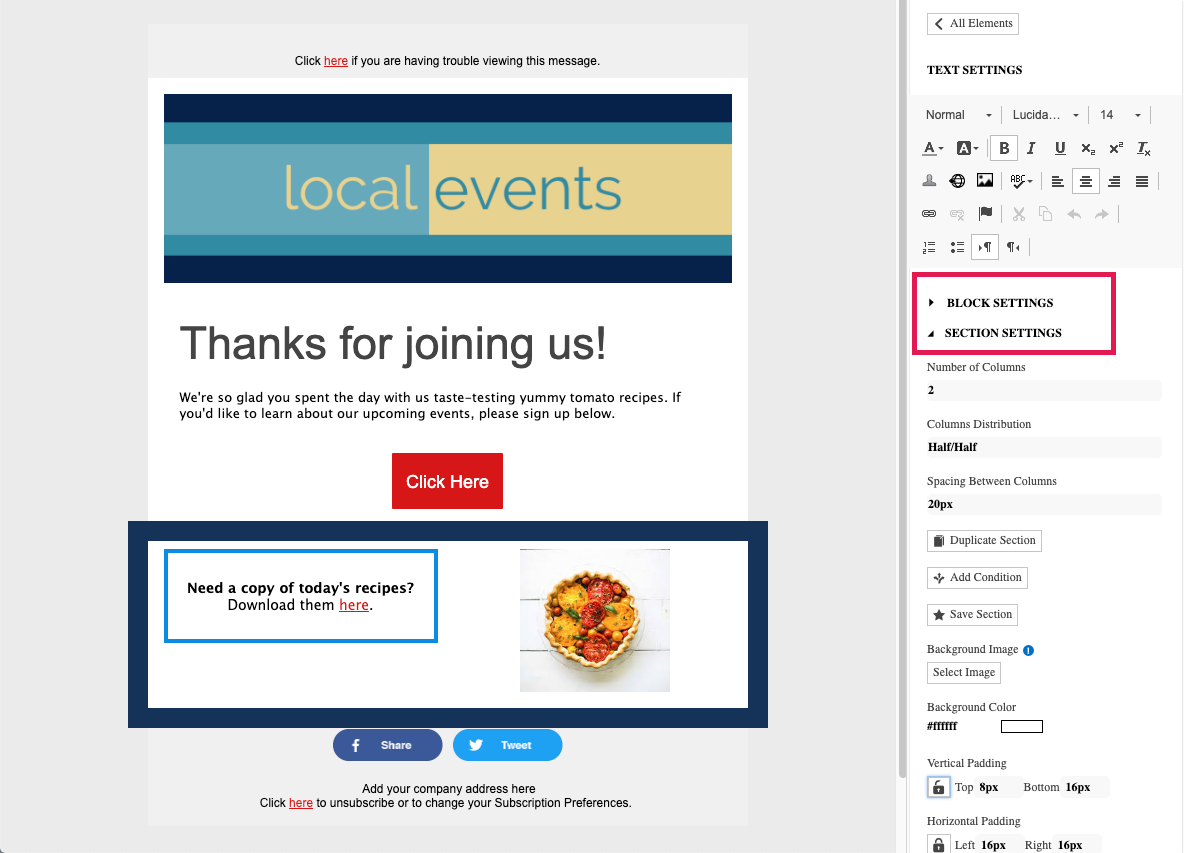Toggle italic formatting
The width and height of the screenshot is (1184, 853).
(1031, 148)
